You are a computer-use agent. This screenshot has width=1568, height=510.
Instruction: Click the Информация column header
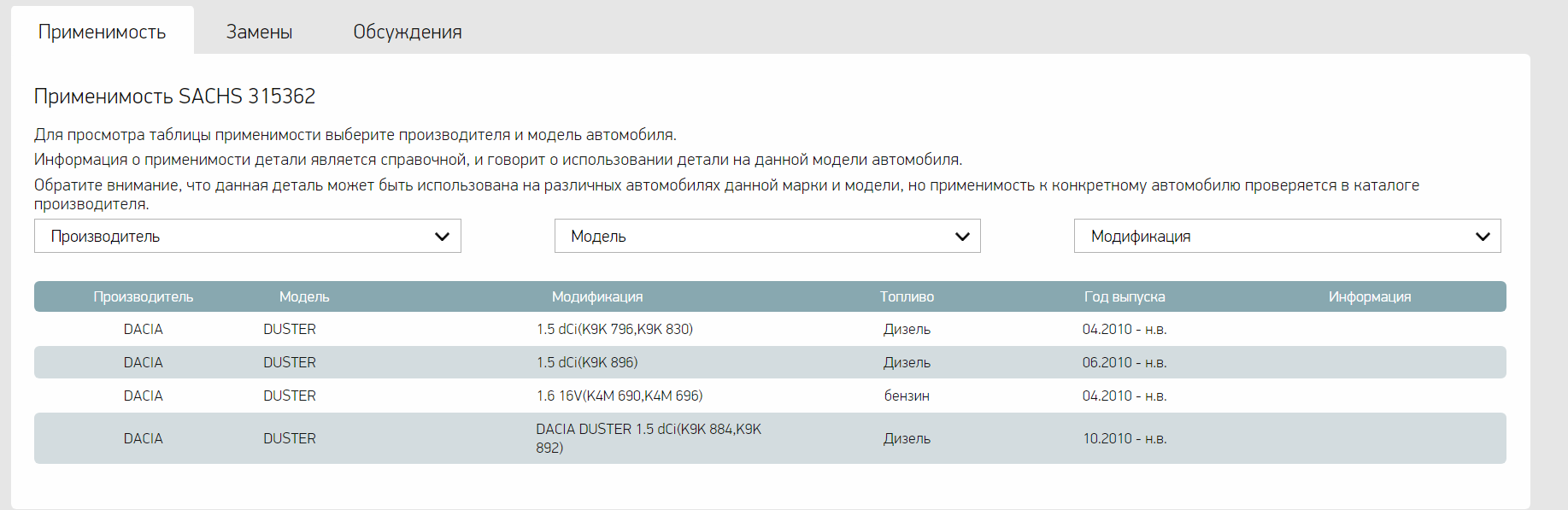[1370, 296]
